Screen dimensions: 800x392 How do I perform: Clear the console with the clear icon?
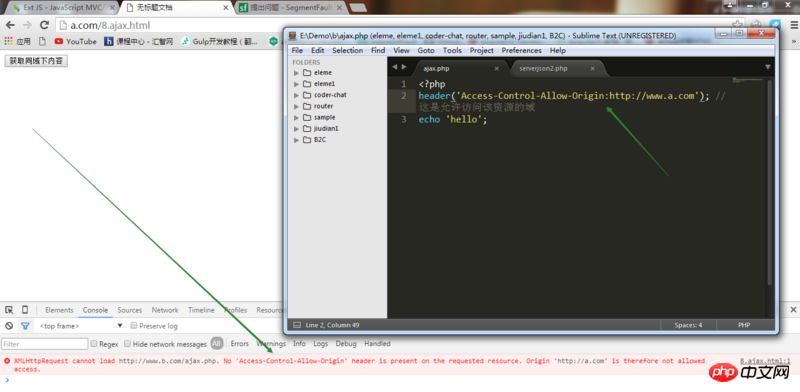(x=9, y=326)
